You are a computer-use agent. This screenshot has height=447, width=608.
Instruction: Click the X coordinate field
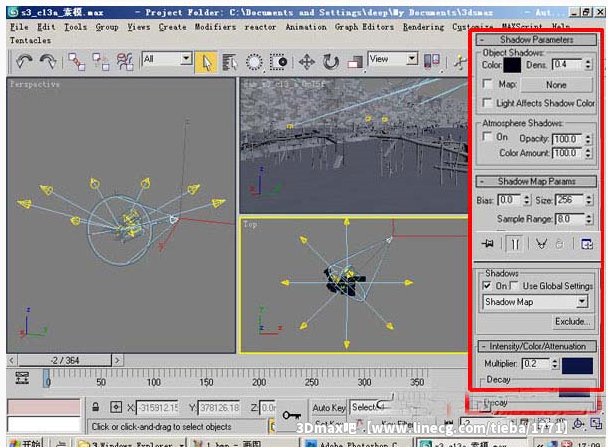pos(157,408)
